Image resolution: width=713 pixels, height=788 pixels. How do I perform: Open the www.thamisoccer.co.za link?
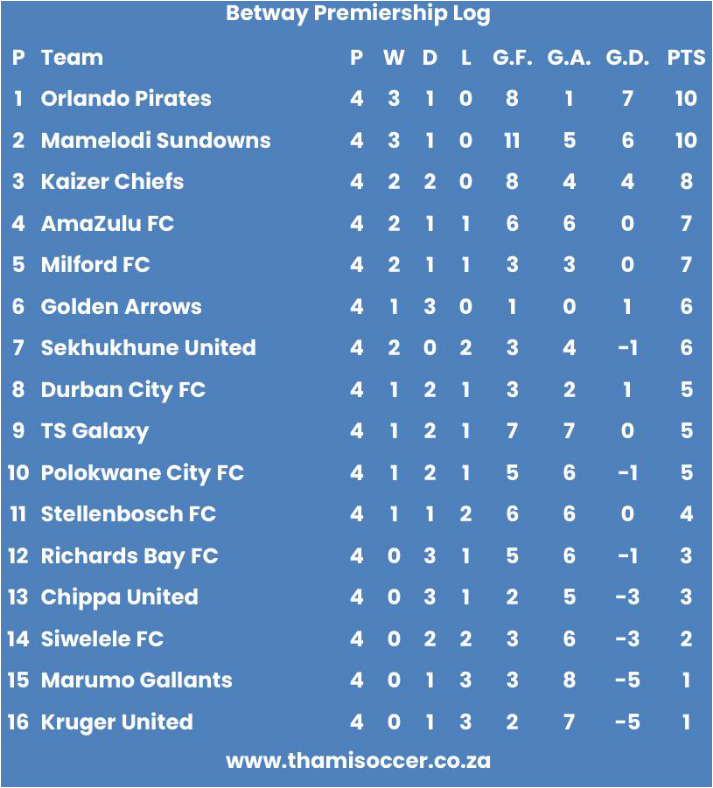[358, 760]
